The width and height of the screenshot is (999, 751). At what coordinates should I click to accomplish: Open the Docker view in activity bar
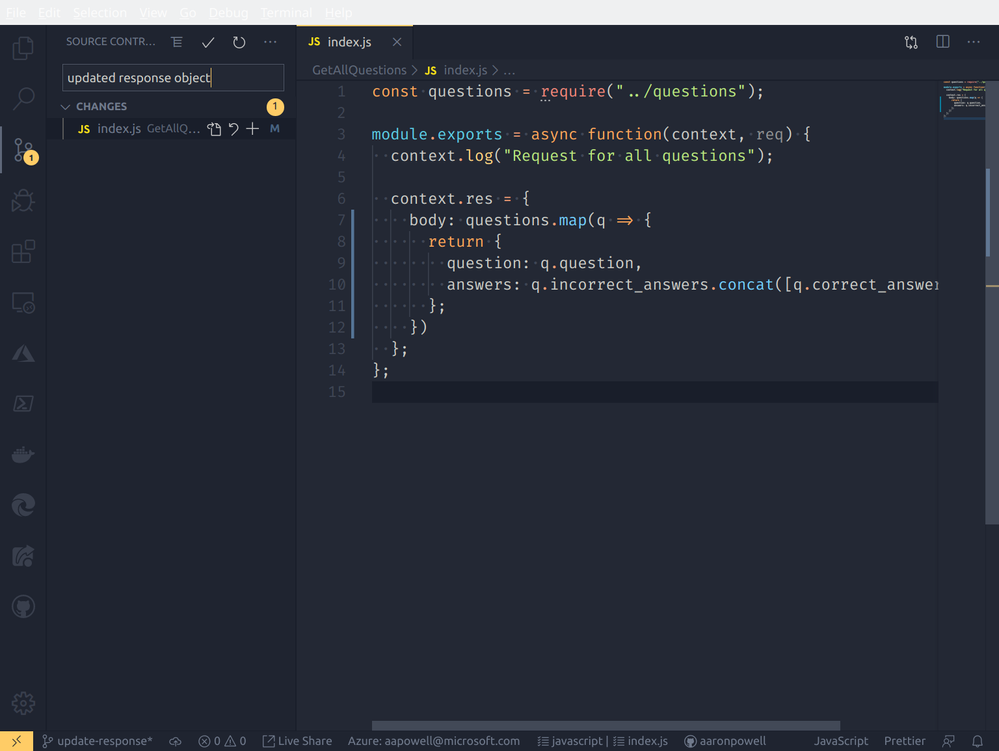23,454
